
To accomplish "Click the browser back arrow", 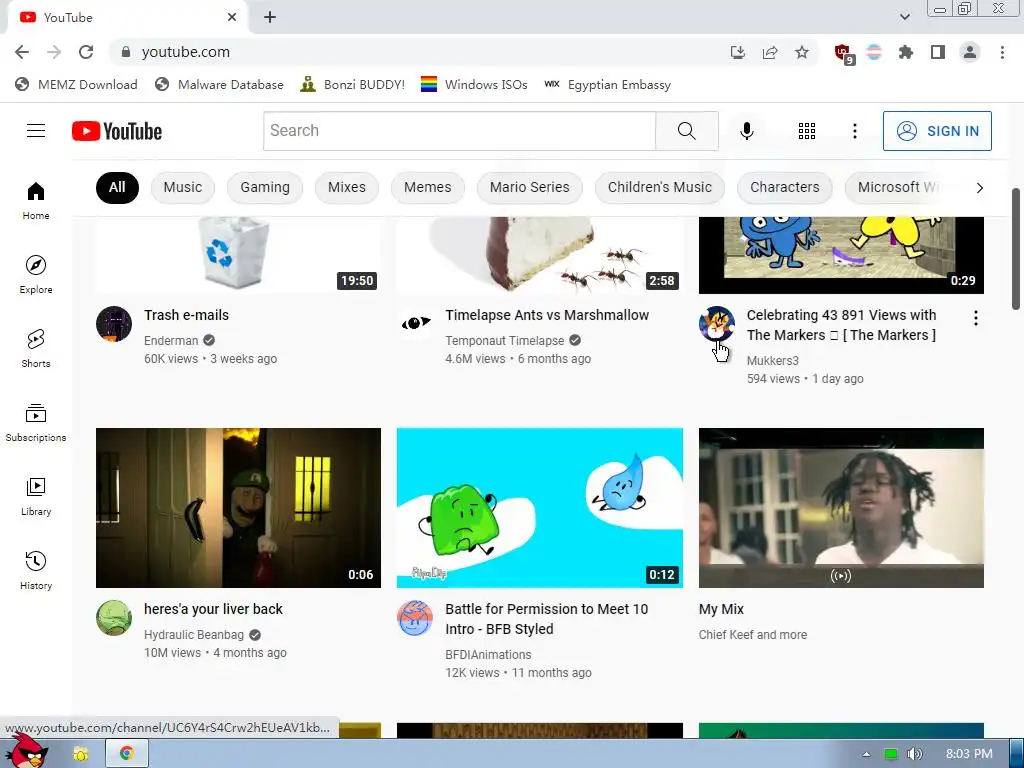I will (x=22, y=52).
